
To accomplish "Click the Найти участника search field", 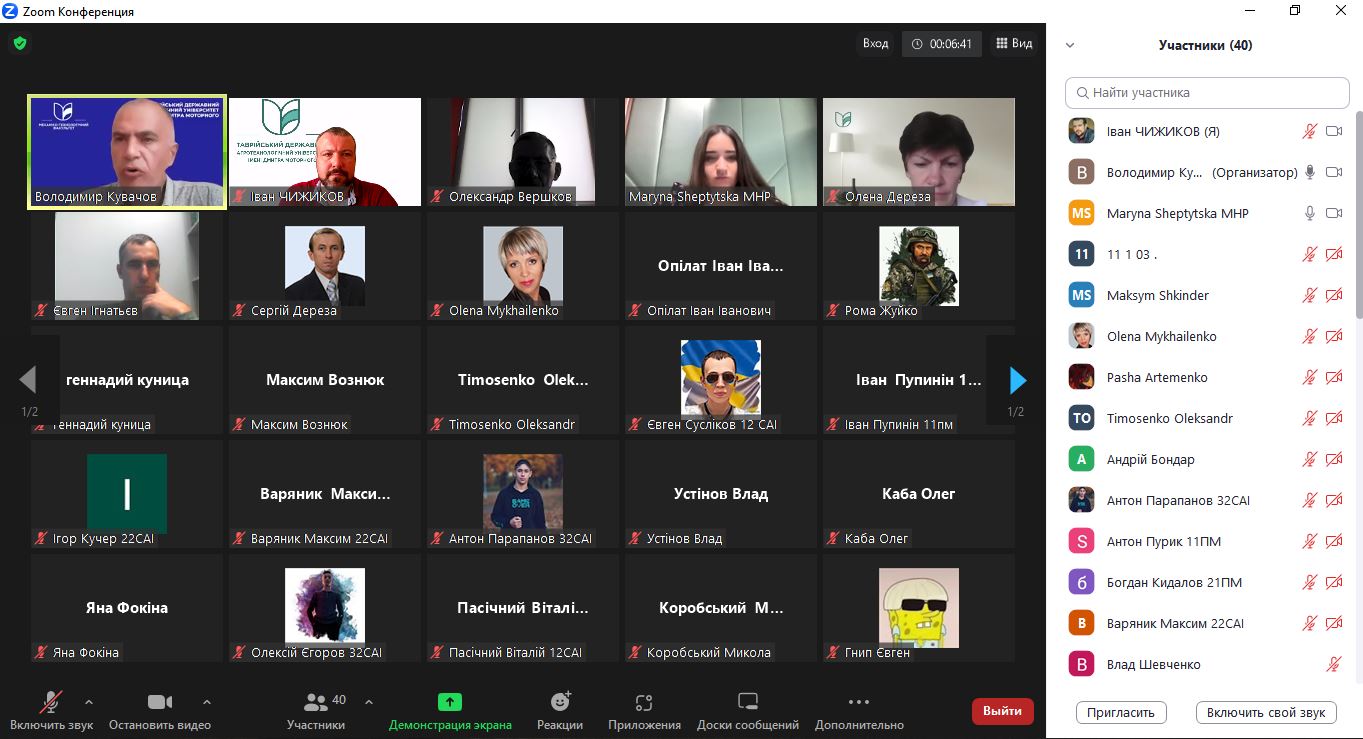I will [x=1207, y=93].
